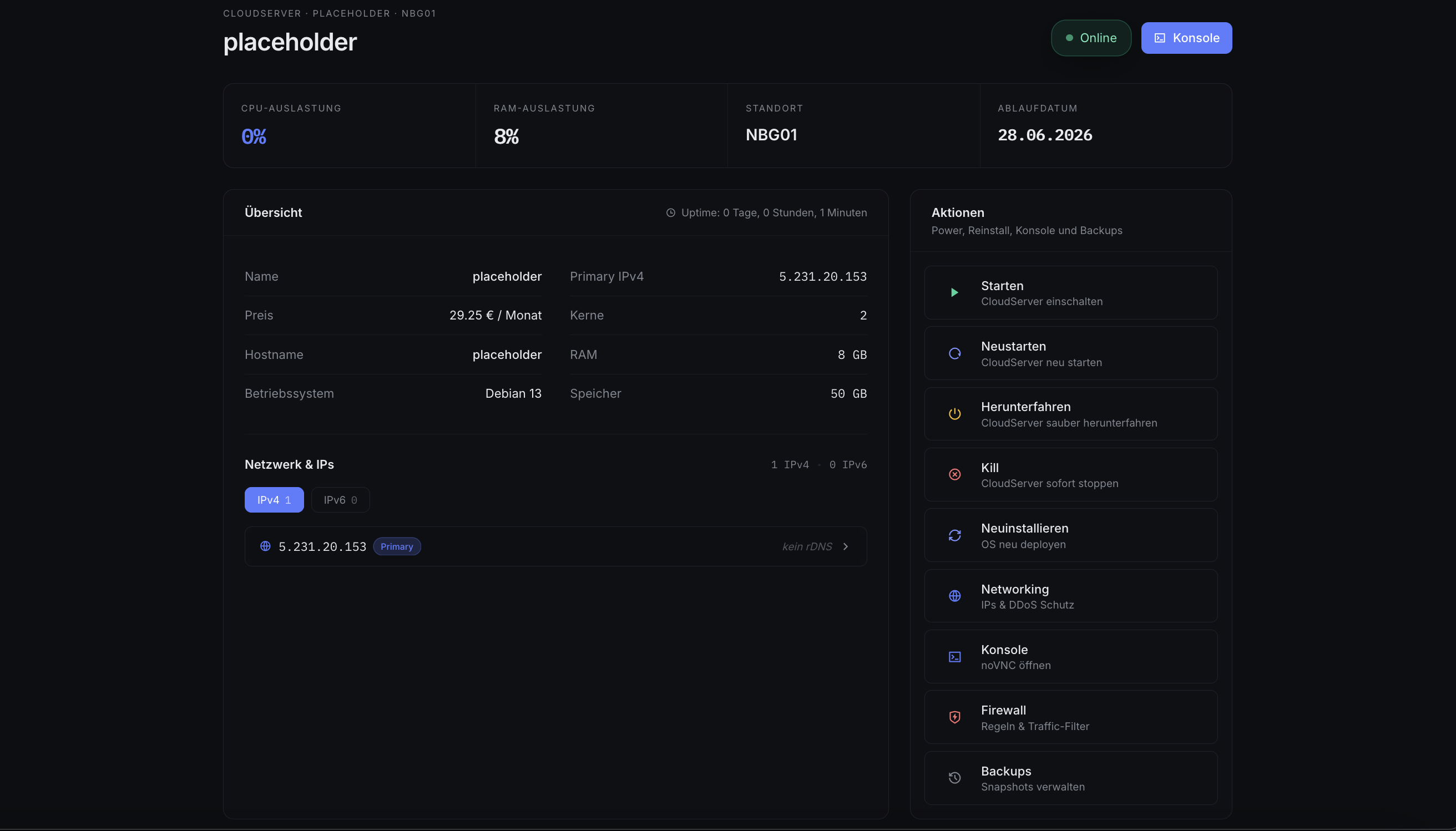Click the green dot in the Online status badge
1456x831 pixels.
tap(1069, 38)
